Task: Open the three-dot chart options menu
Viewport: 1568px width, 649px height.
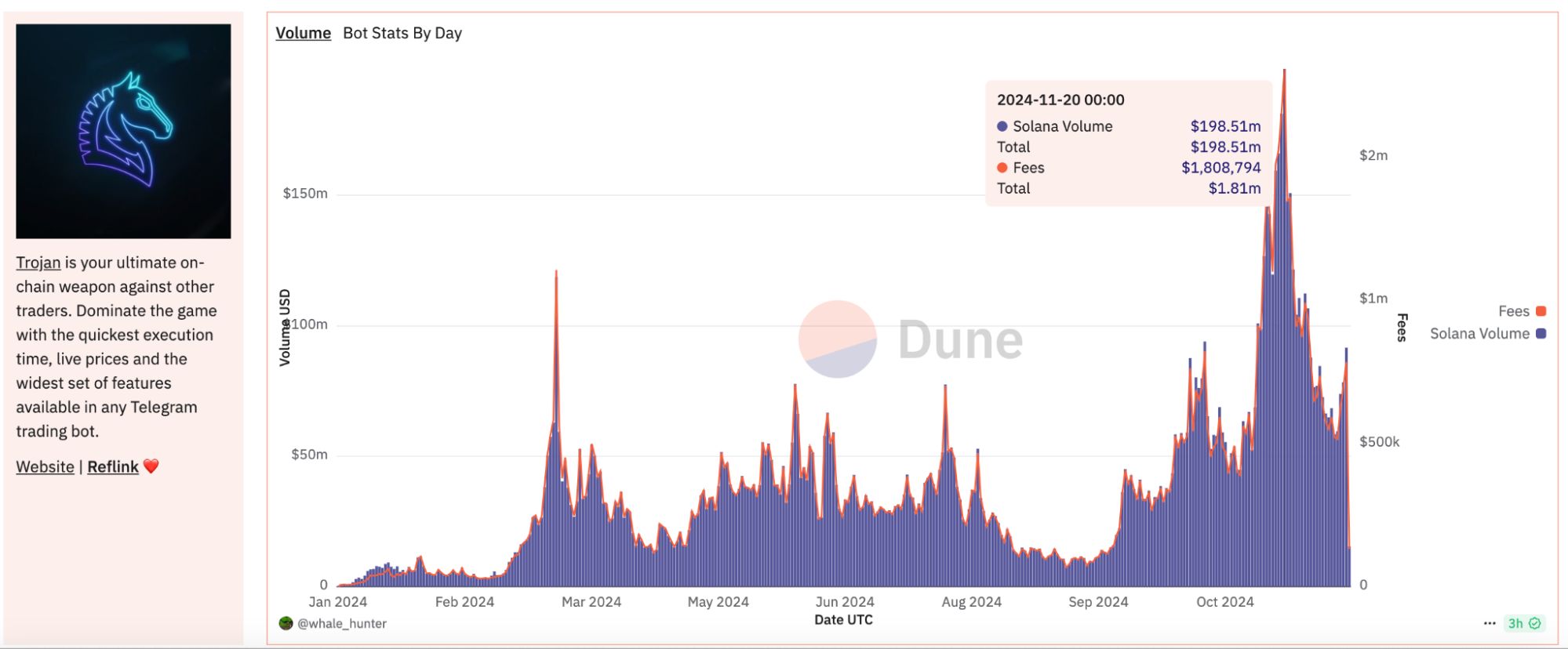Action: tap(1490, 623)
